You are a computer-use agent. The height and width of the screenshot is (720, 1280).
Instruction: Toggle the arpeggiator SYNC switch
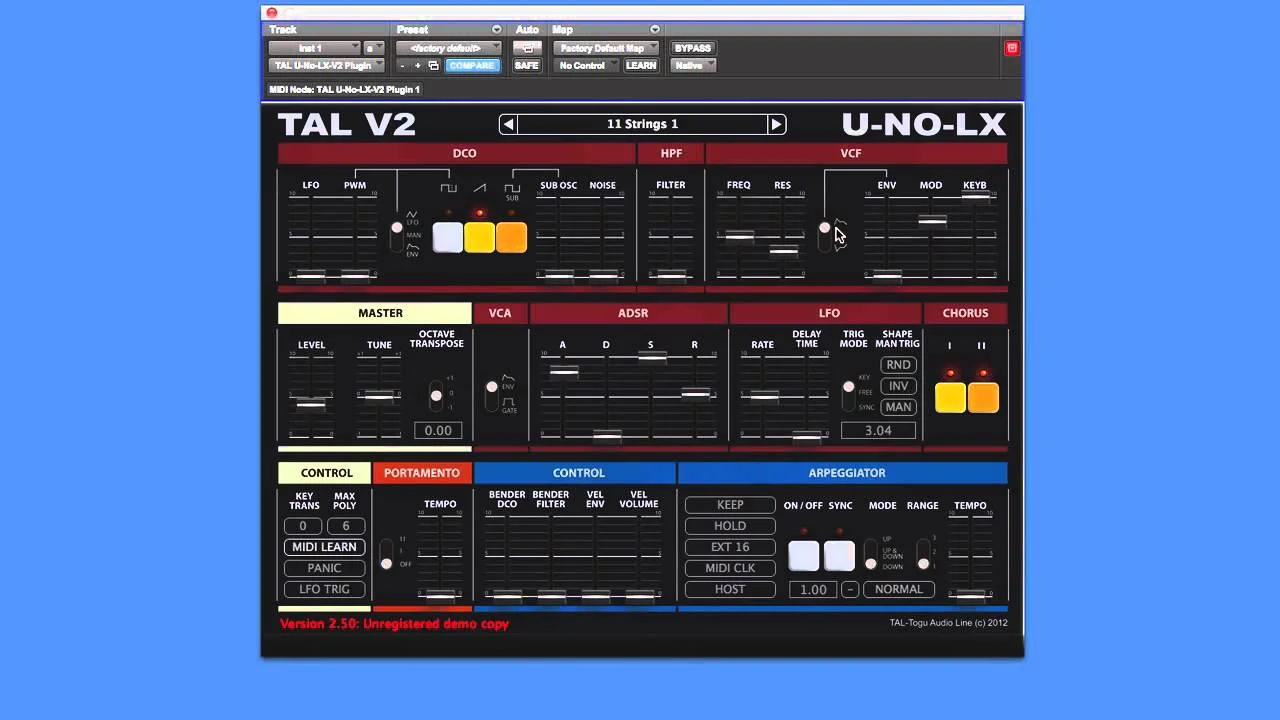[839, 555]
